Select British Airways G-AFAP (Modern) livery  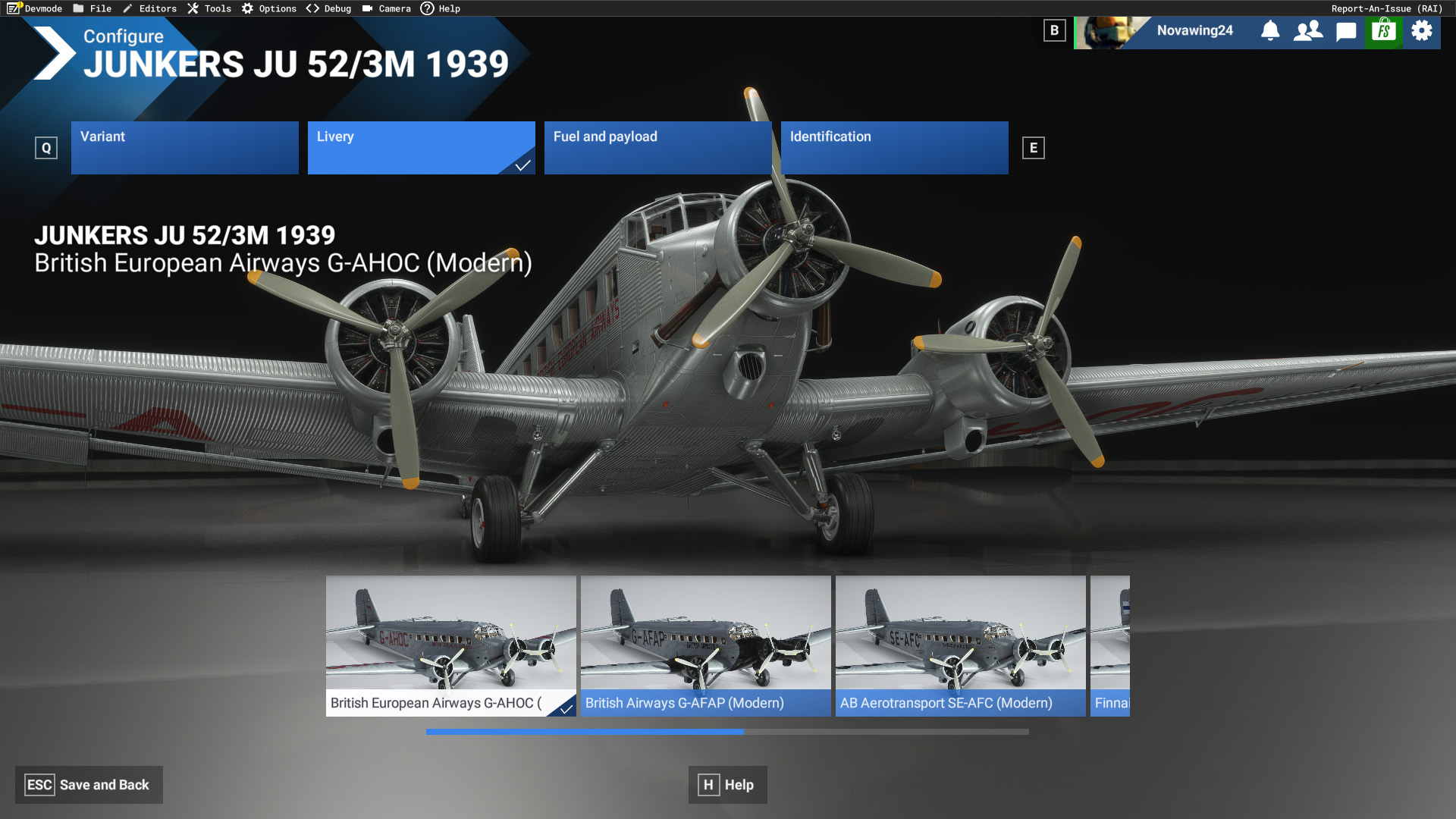coord(706,646)
